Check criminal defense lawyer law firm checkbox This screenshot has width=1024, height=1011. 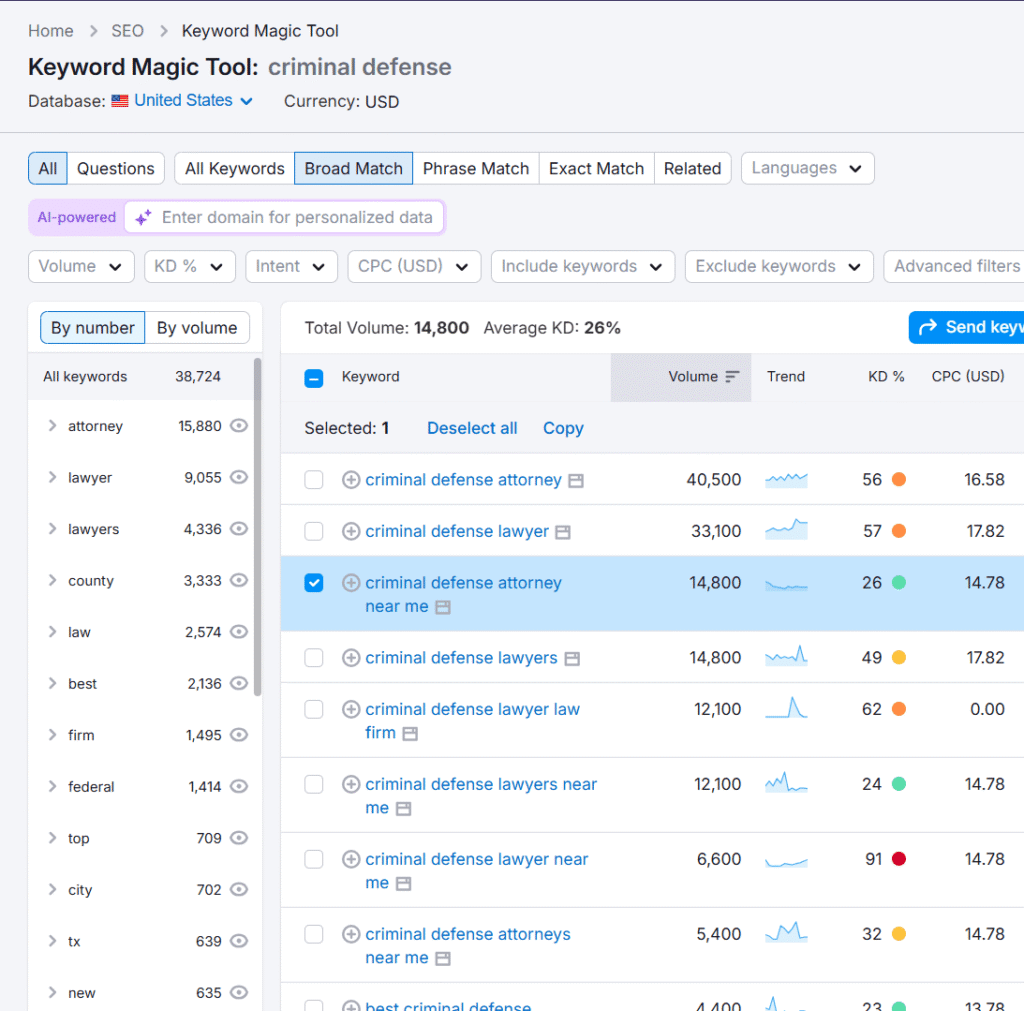pos(313,709)
